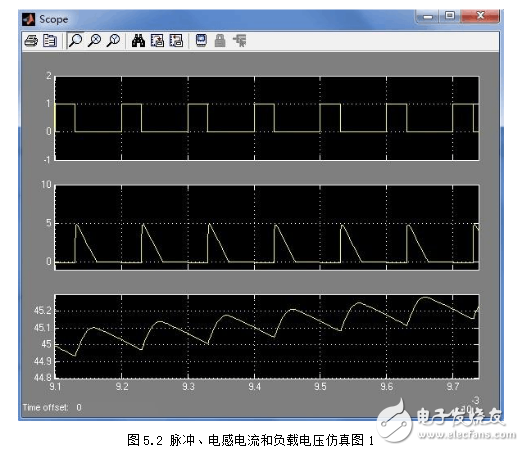Open the Scope Parameters icon

point(50,41)
